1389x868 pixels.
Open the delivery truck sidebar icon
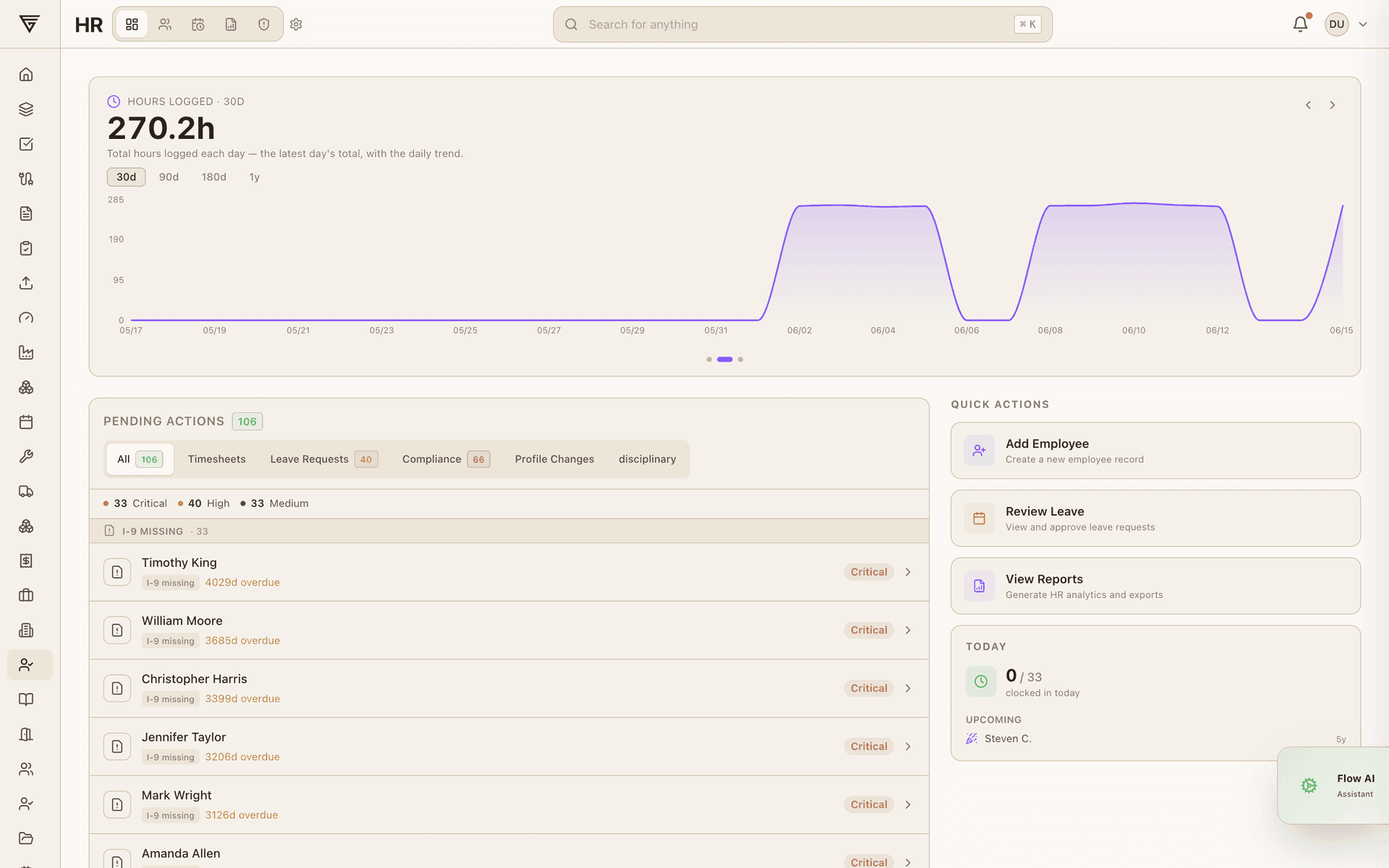click(x=26, y=491)
